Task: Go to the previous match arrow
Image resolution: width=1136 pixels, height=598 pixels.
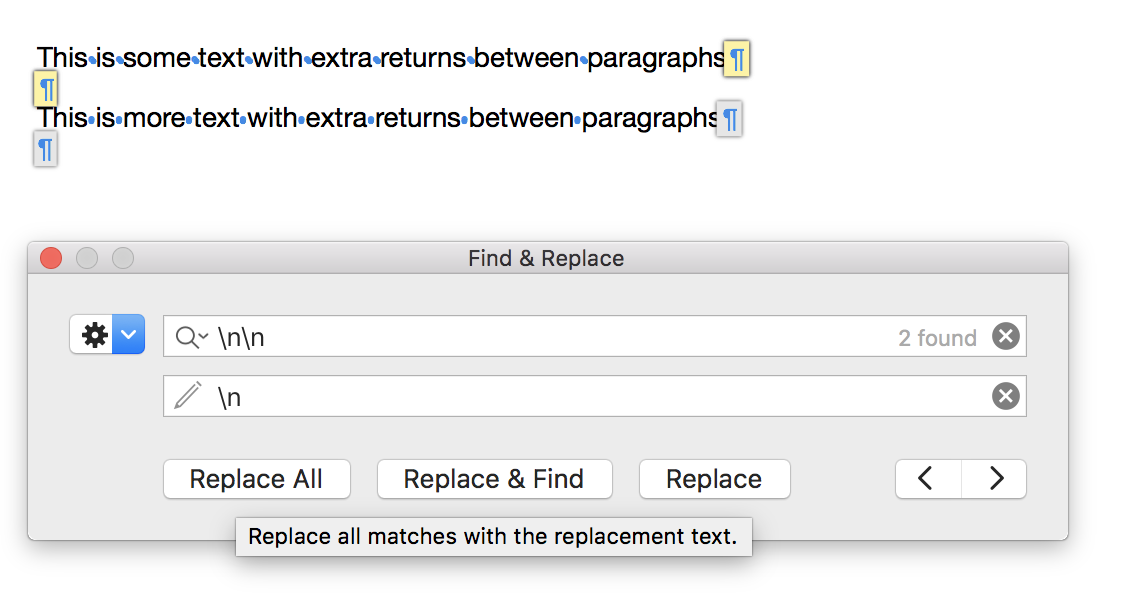Action: pyautogui.click(x=927, y=479)
